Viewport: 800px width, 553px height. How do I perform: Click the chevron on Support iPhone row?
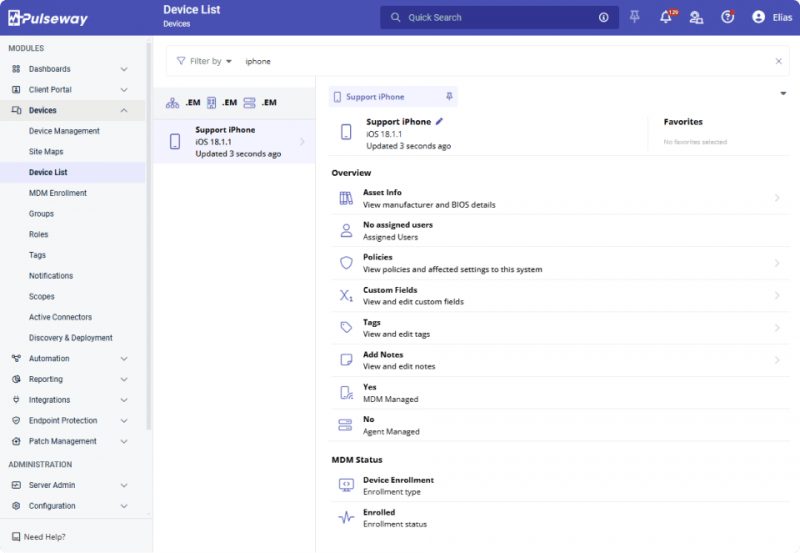303,141
